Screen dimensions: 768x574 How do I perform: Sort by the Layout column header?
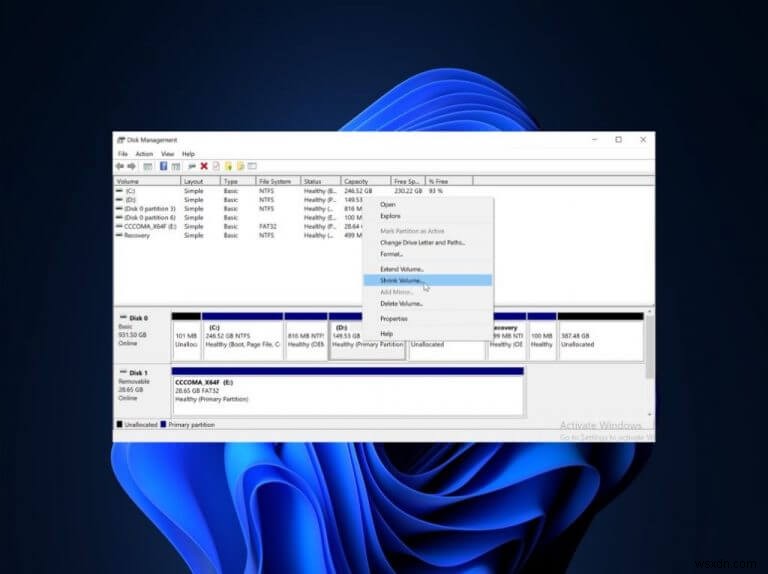pos(200,181)
